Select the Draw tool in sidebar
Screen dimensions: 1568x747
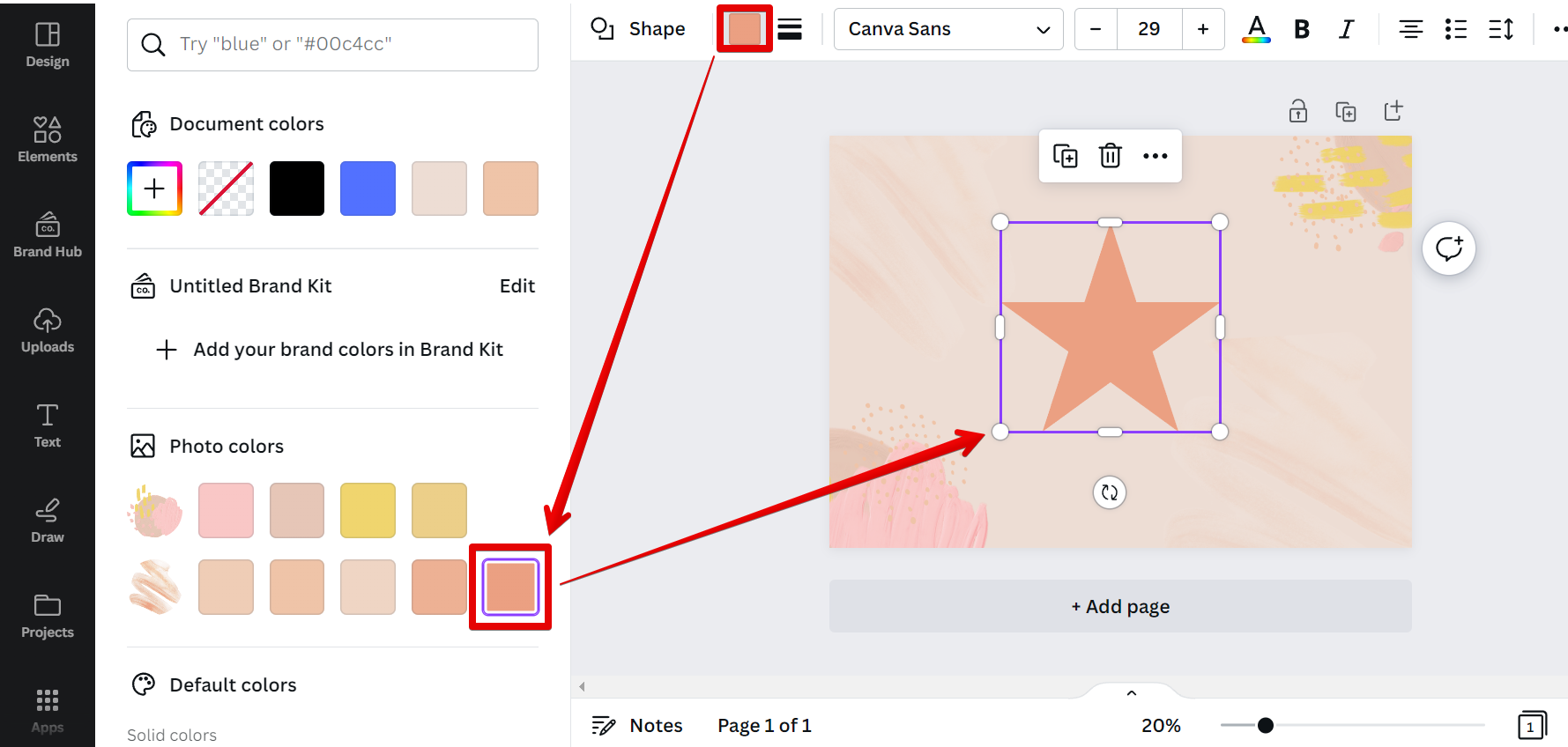[x=48, y=520]
